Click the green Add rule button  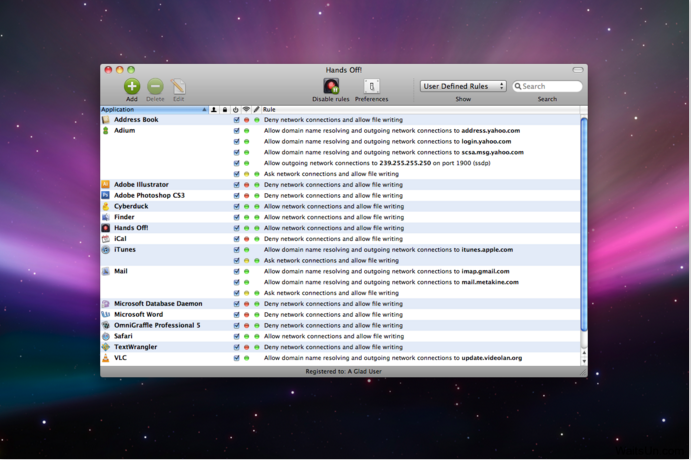(x=132, y=86)
